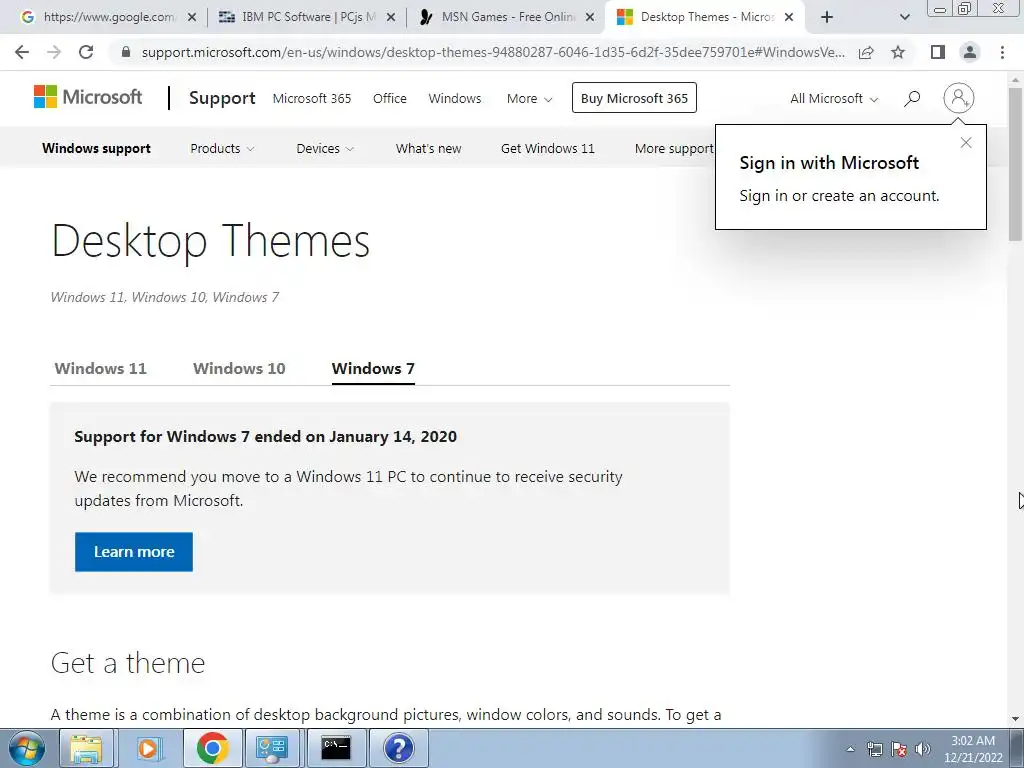Open the Control Panel taskbar icon

pos(272,748)
